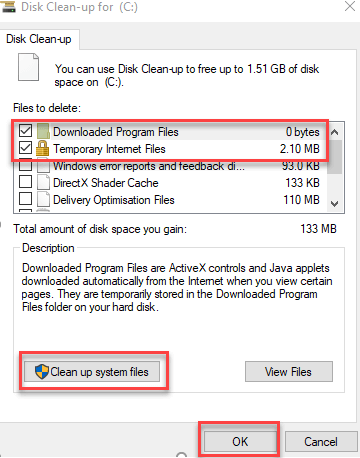Select the Disk Clean-up tab

pos(39,39)
